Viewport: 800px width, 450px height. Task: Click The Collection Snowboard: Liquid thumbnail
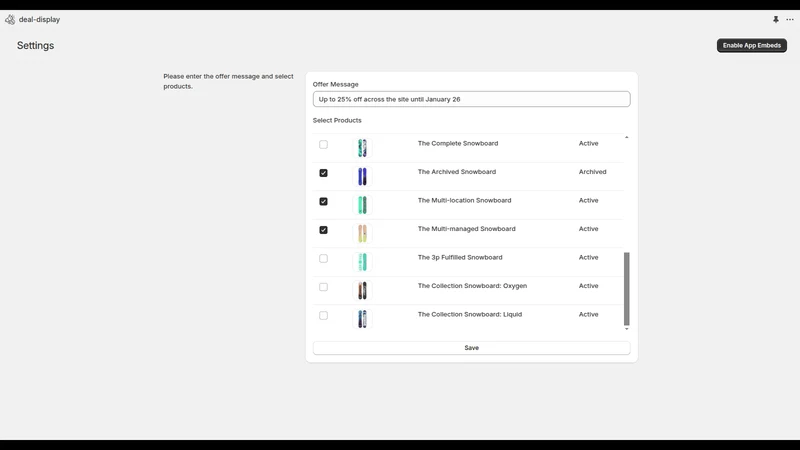tap(362, 319)
